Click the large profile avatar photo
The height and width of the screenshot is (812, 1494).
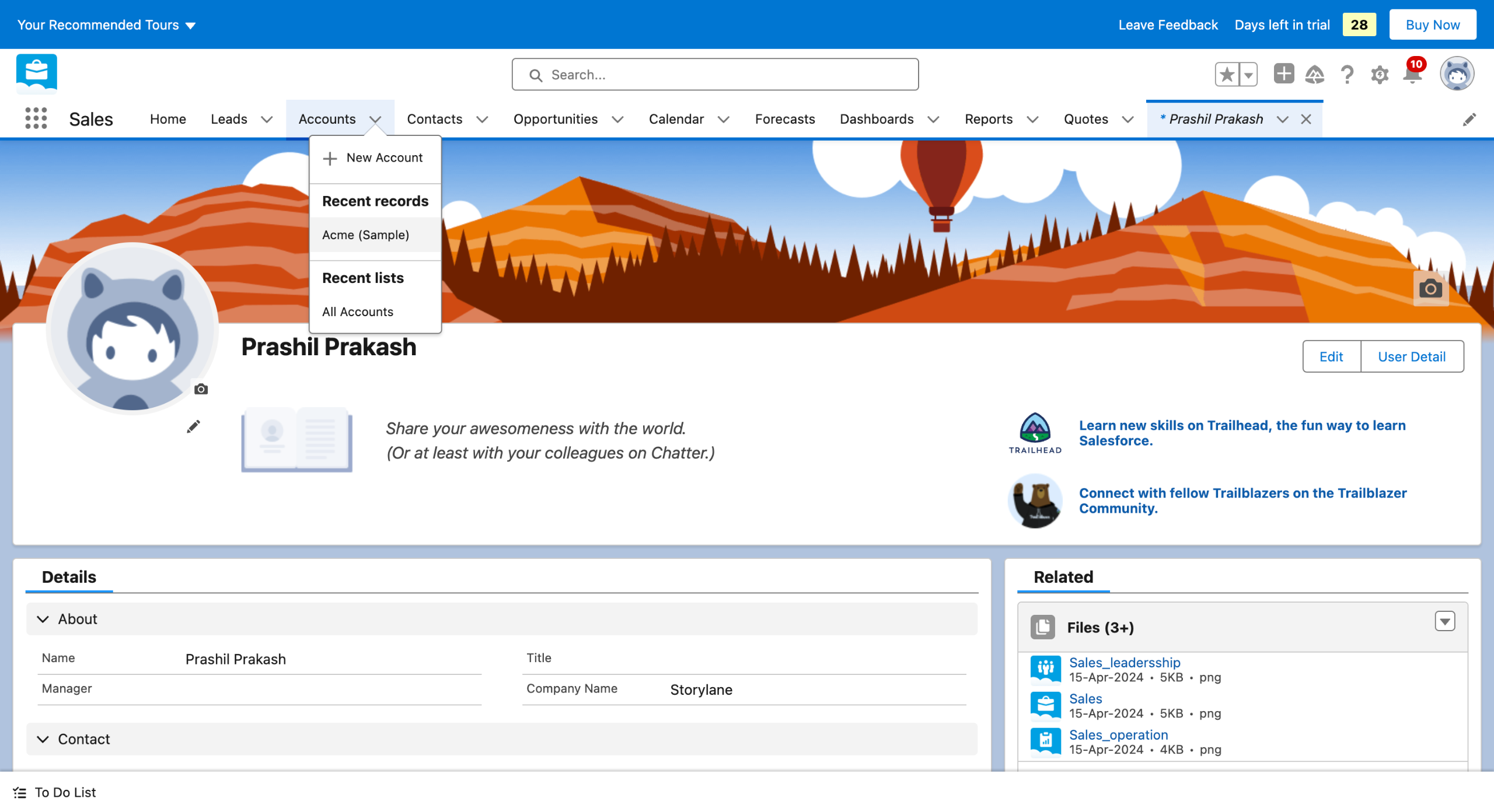tap(132, 328)
